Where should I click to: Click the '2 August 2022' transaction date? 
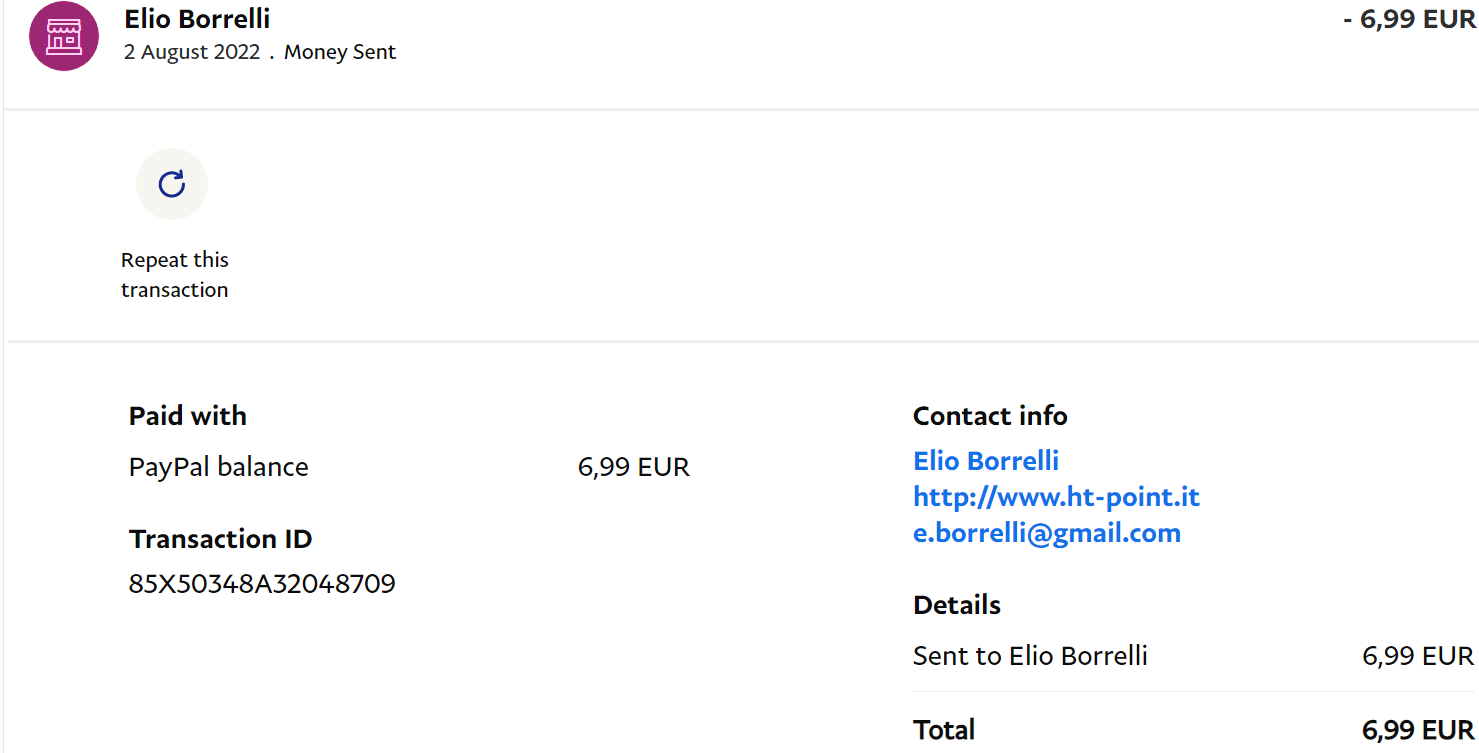191,52
